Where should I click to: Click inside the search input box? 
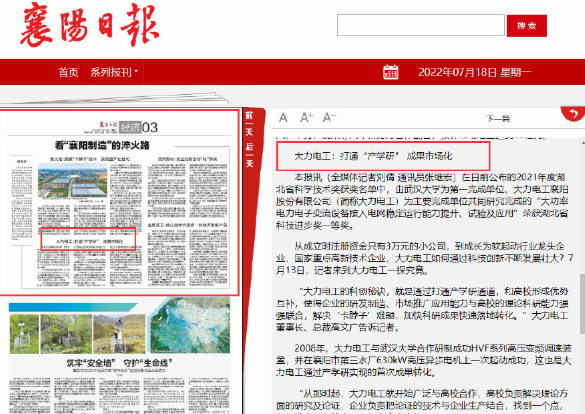421,25
